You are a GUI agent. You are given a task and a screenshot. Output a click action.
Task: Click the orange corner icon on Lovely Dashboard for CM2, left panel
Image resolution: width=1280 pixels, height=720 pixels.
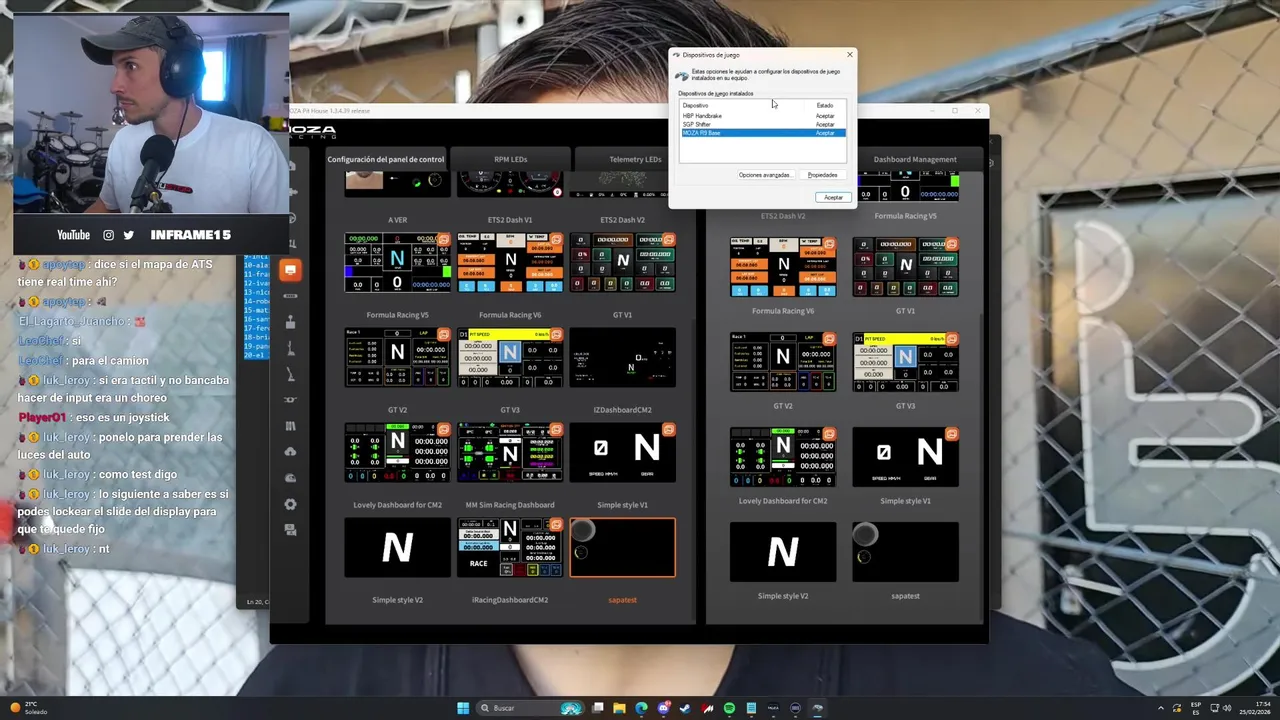[x=444, y=430]
